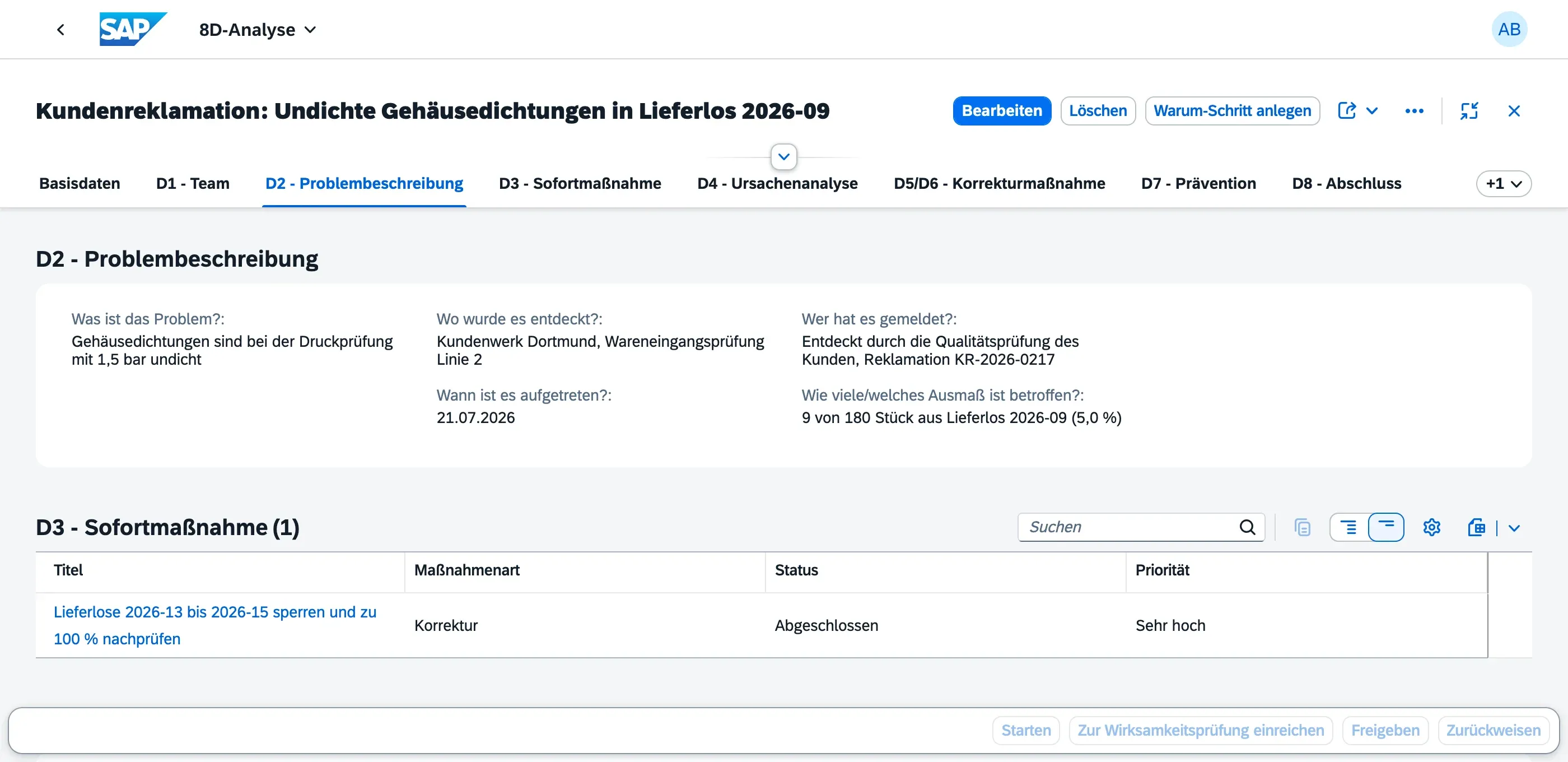Click the Abgeschlossen status cell
The height and width of the screenshot is (762, 1568).
pyautogui.click(x=827, y=625)
